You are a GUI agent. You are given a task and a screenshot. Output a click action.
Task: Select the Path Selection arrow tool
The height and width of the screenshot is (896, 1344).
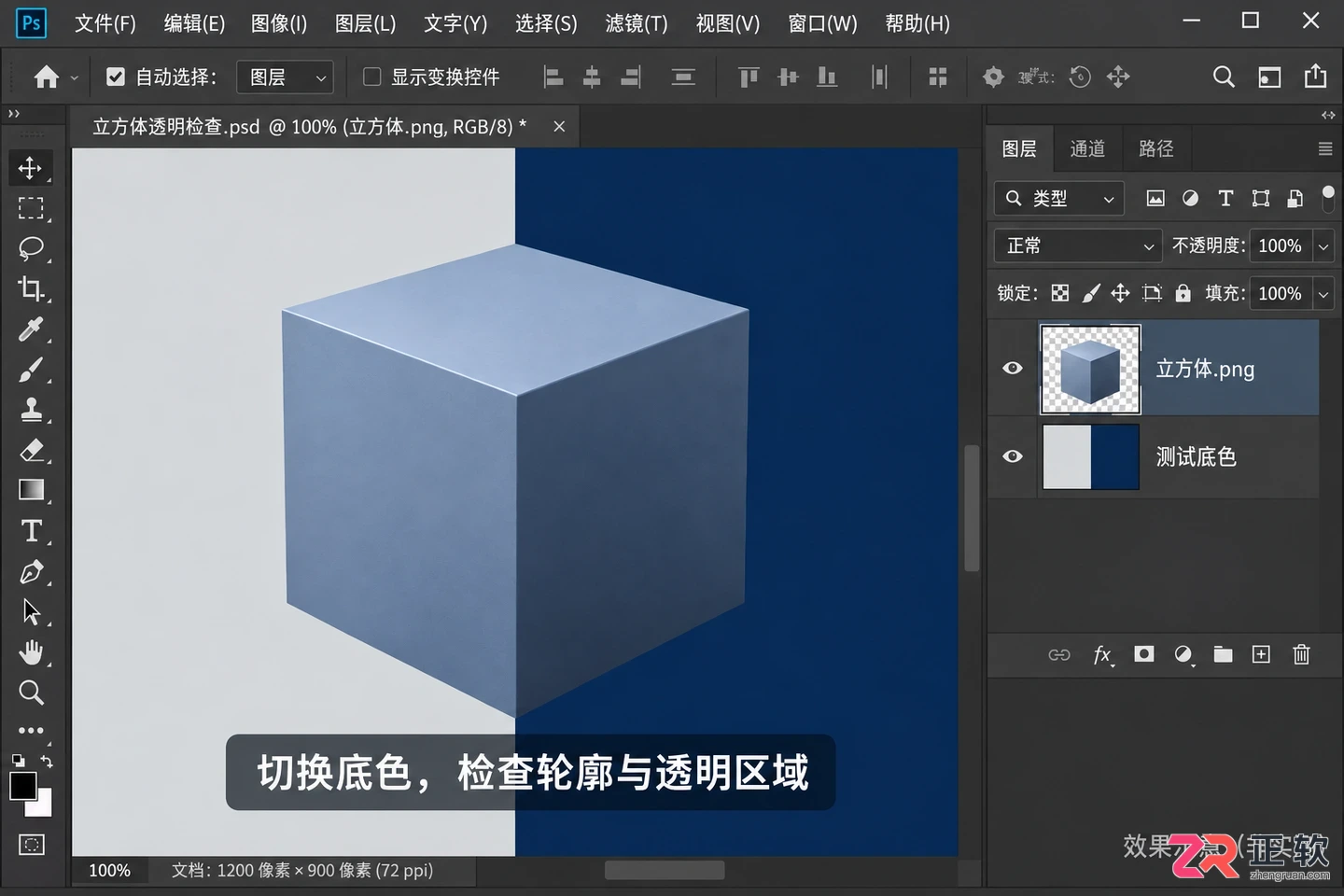tap(31, 612)
